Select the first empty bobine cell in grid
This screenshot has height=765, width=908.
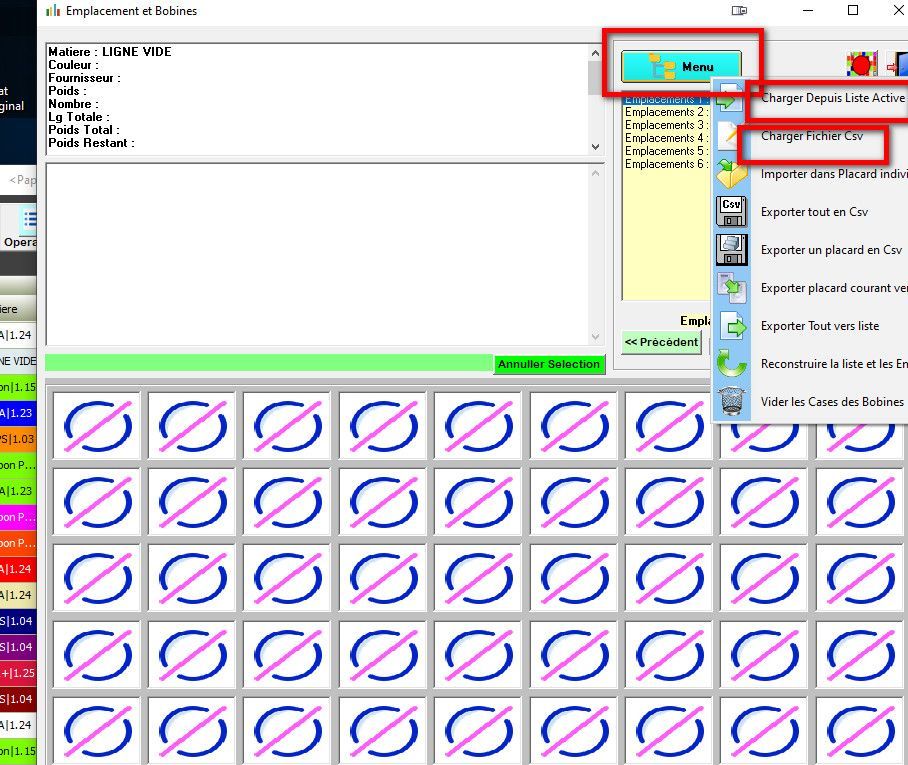coord(97,426)
